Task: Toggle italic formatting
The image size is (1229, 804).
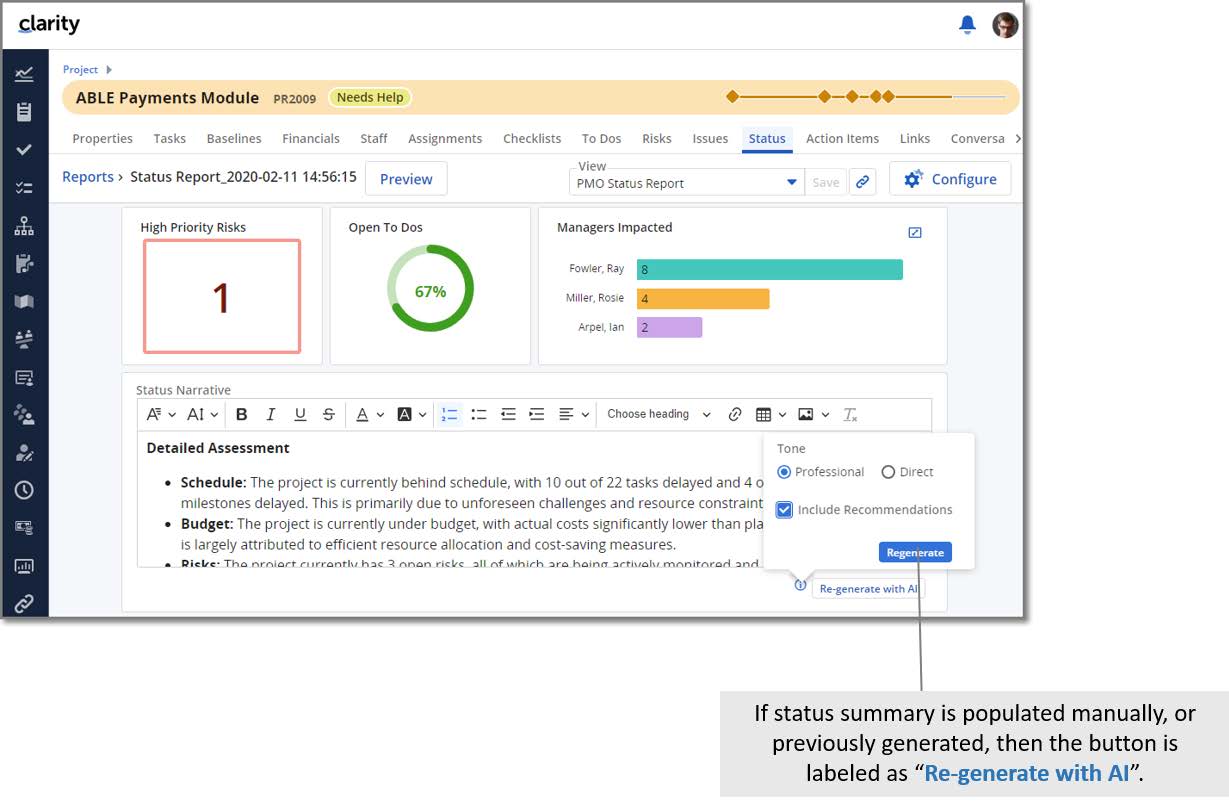Action: click(x=270, y=414)
